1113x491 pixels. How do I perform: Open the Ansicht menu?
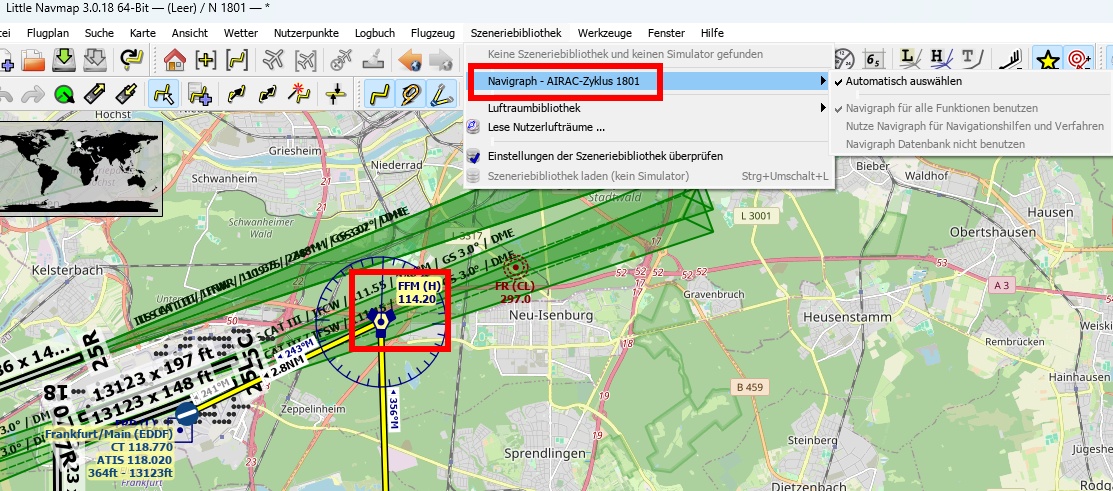pos(190,33)
